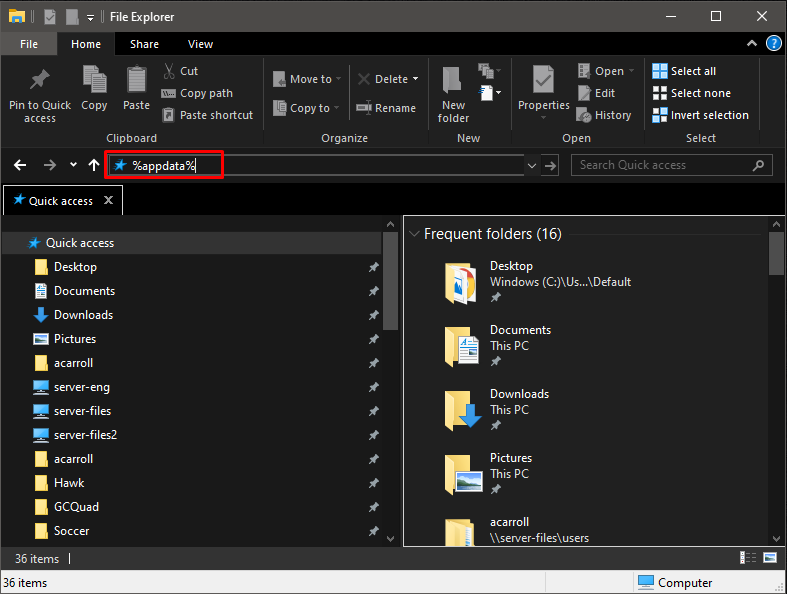The width and height of the screenshot is (787, 594).
Task: Go up one folder level arrow
Action: click(x=94, y=165)
